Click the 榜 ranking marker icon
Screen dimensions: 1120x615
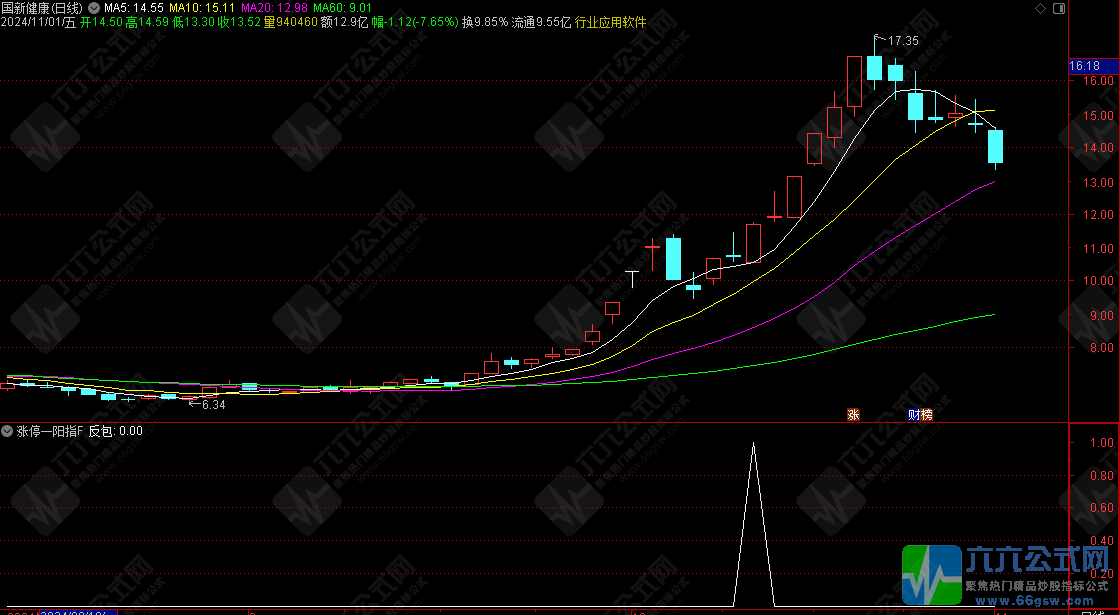[926, 414]
